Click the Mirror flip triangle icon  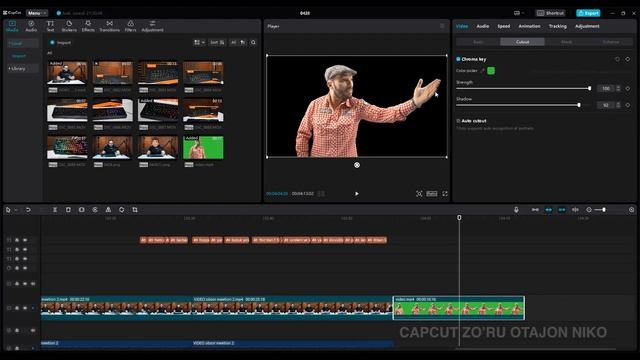pyautogui.click(x=108, y=210)
